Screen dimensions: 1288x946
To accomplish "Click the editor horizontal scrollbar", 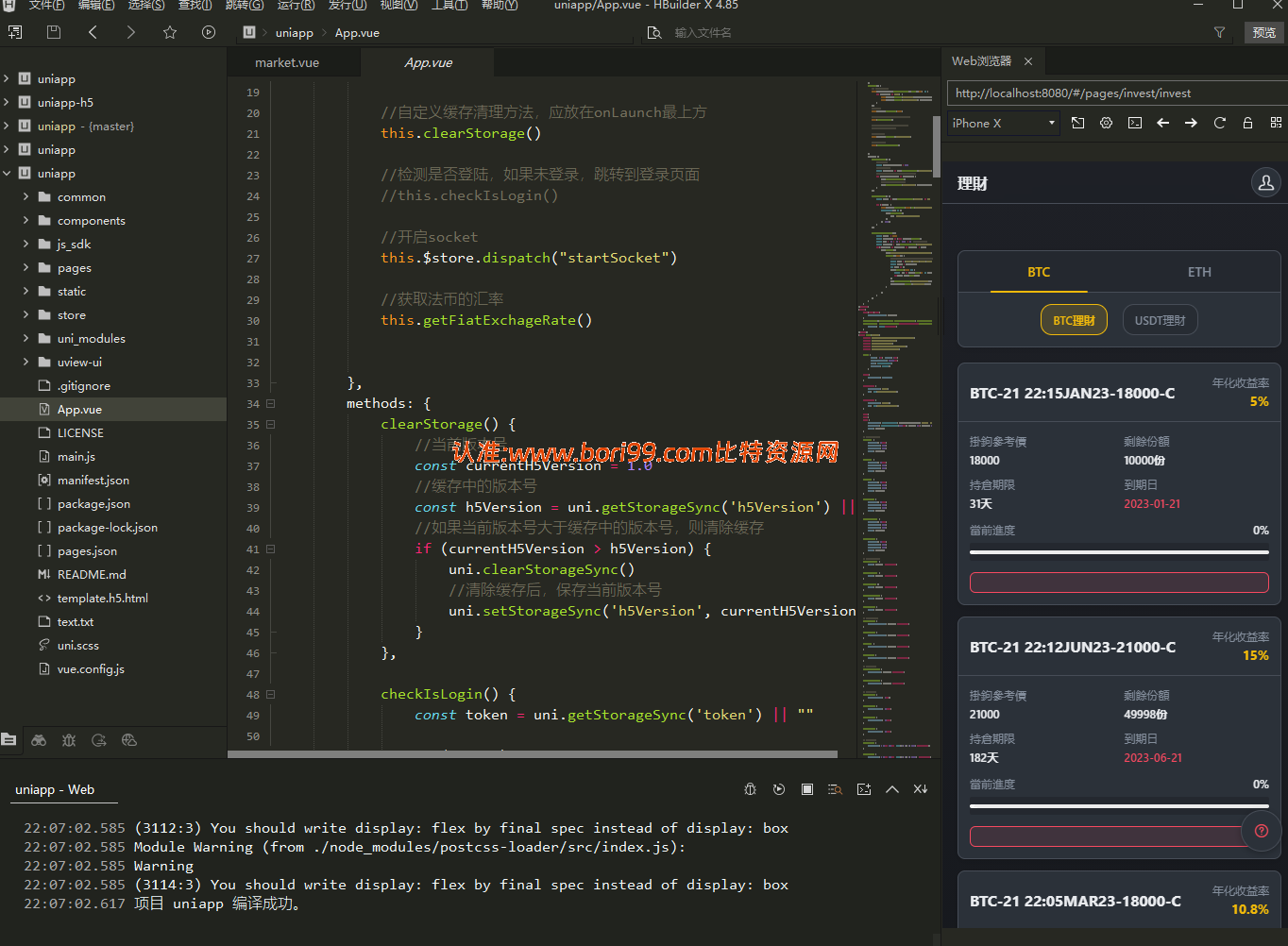I will (x=533, y=754).
